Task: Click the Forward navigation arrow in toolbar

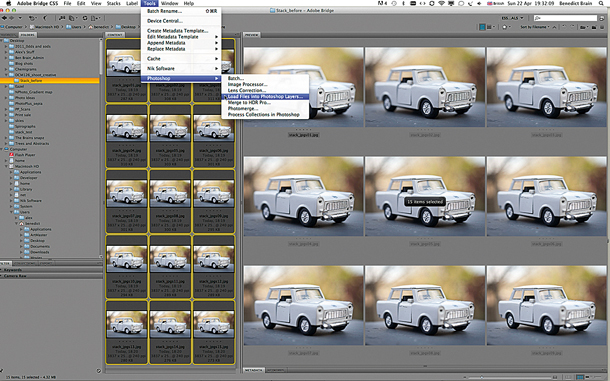Action: tap(12, 18)
